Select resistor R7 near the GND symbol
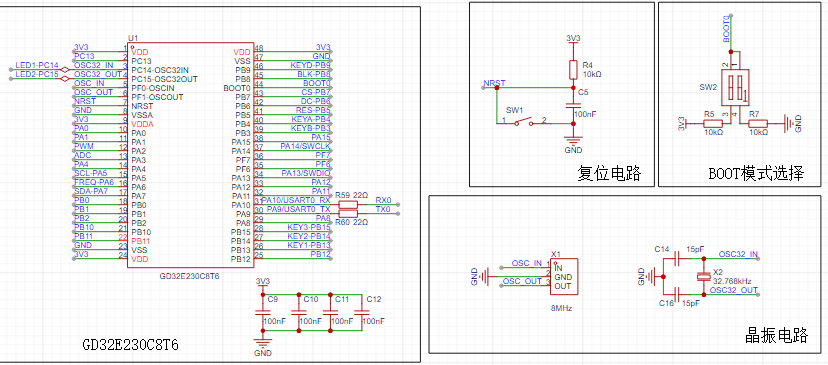This screenshot has height=365, width=828. 759,123
